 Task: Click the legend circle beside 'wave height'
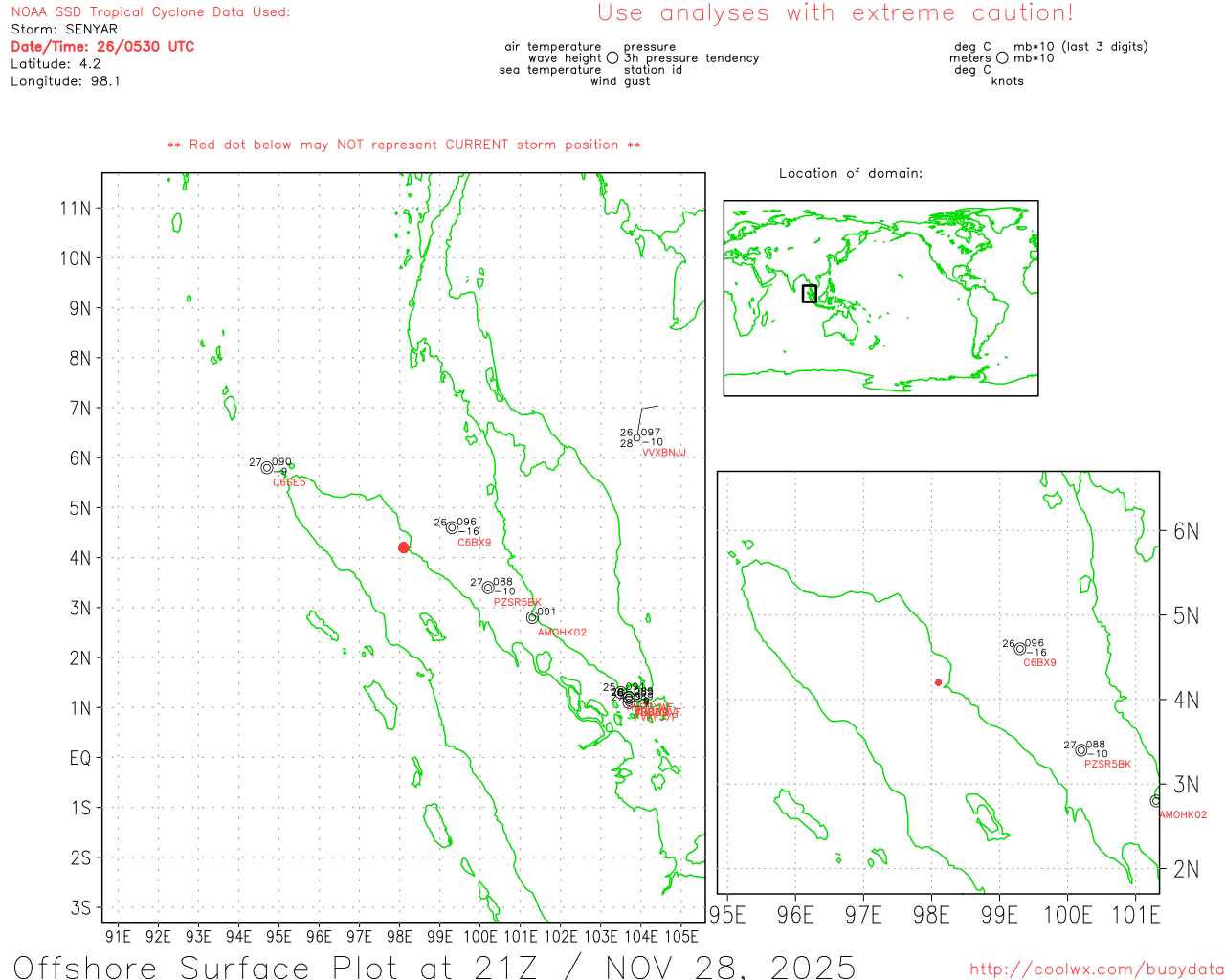[x=612, y=58]
